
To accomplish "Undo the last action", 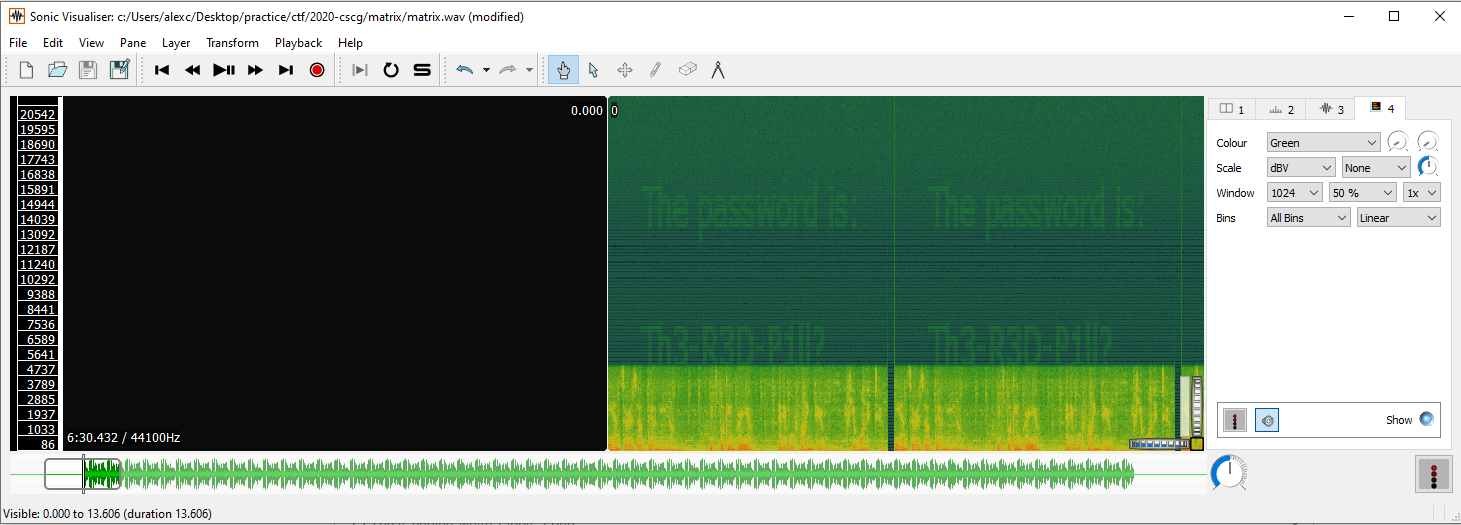I will [x=464, y=70].
